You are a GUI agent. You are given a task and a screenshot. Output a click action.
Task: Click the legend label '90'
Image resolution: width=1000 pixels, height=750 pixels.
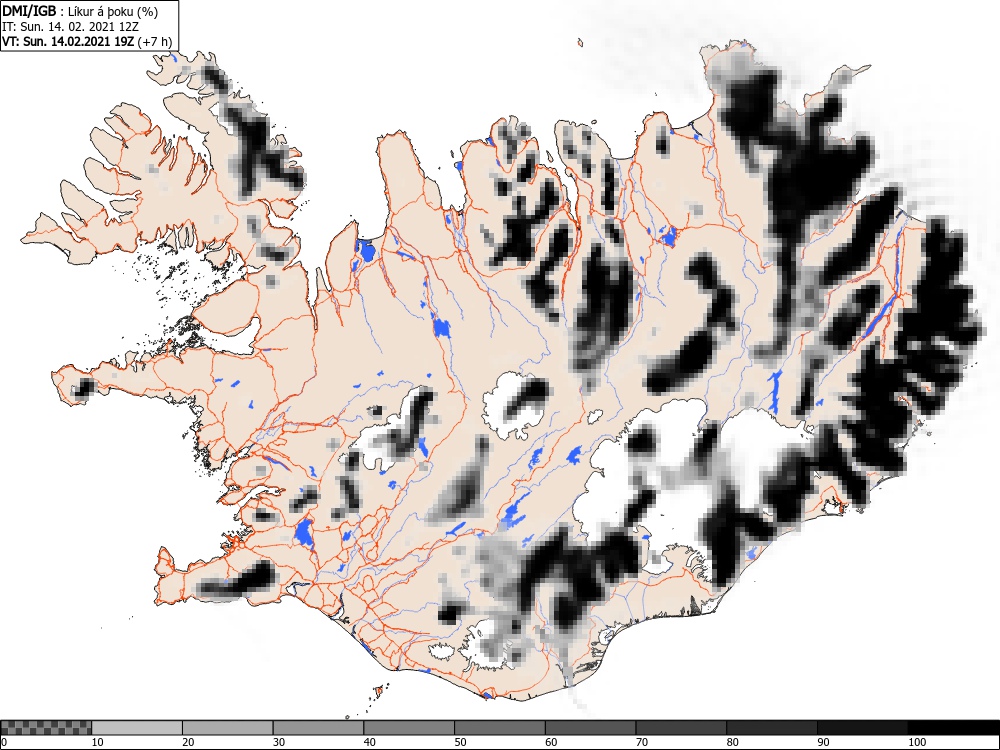823,742
